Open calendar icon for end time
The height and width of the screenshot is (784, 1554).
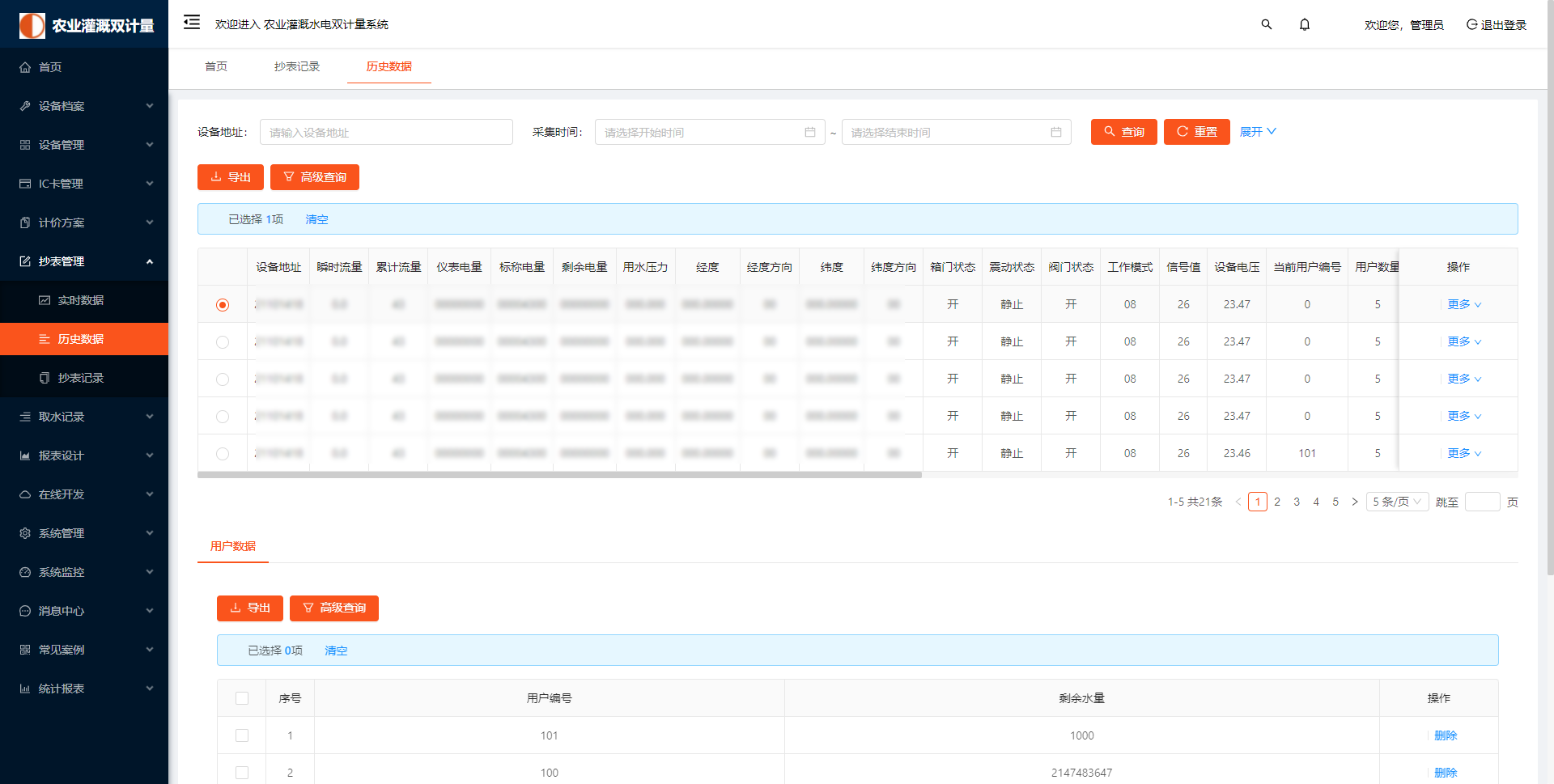click(x=1056, y=132)
